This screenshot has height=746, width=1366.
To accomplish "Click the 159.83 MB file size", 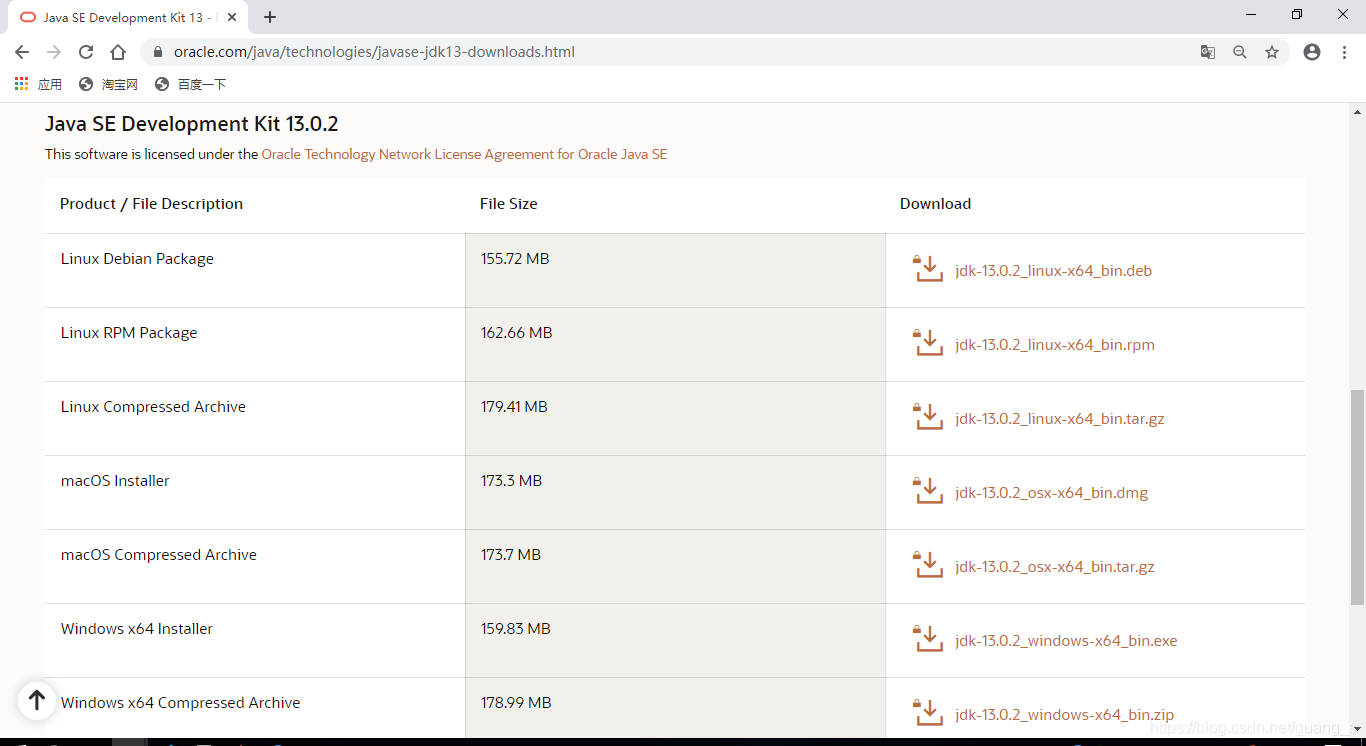I will 516,628.
